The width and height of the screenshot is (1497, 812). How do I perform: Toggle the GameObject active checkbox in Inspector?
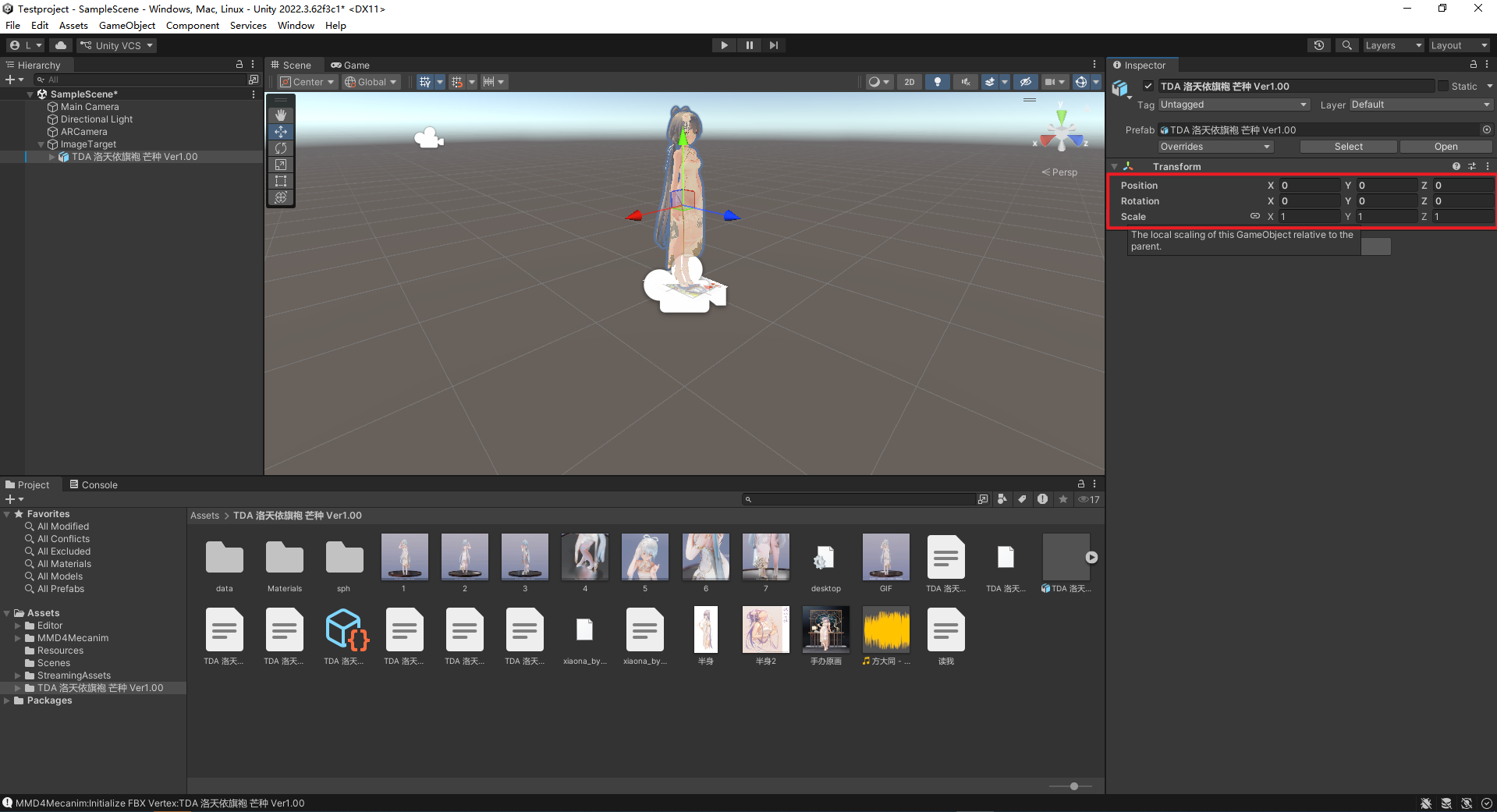(x=1148, y=87)
